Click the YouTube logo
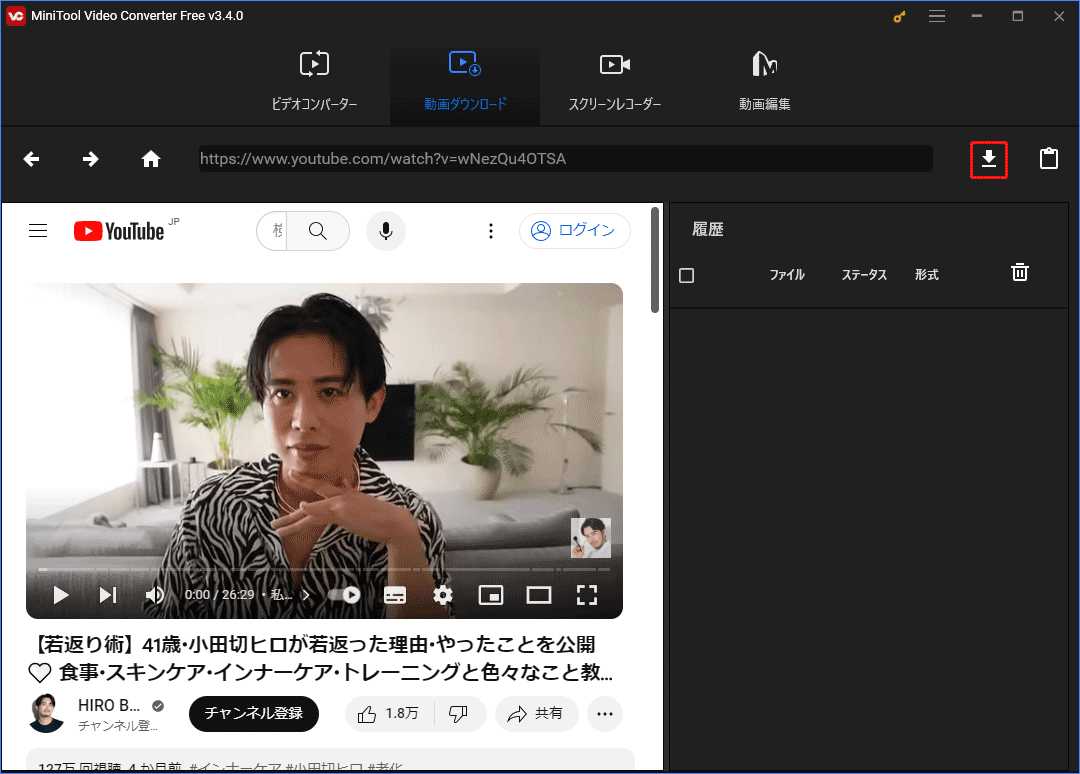 point(119,231)
